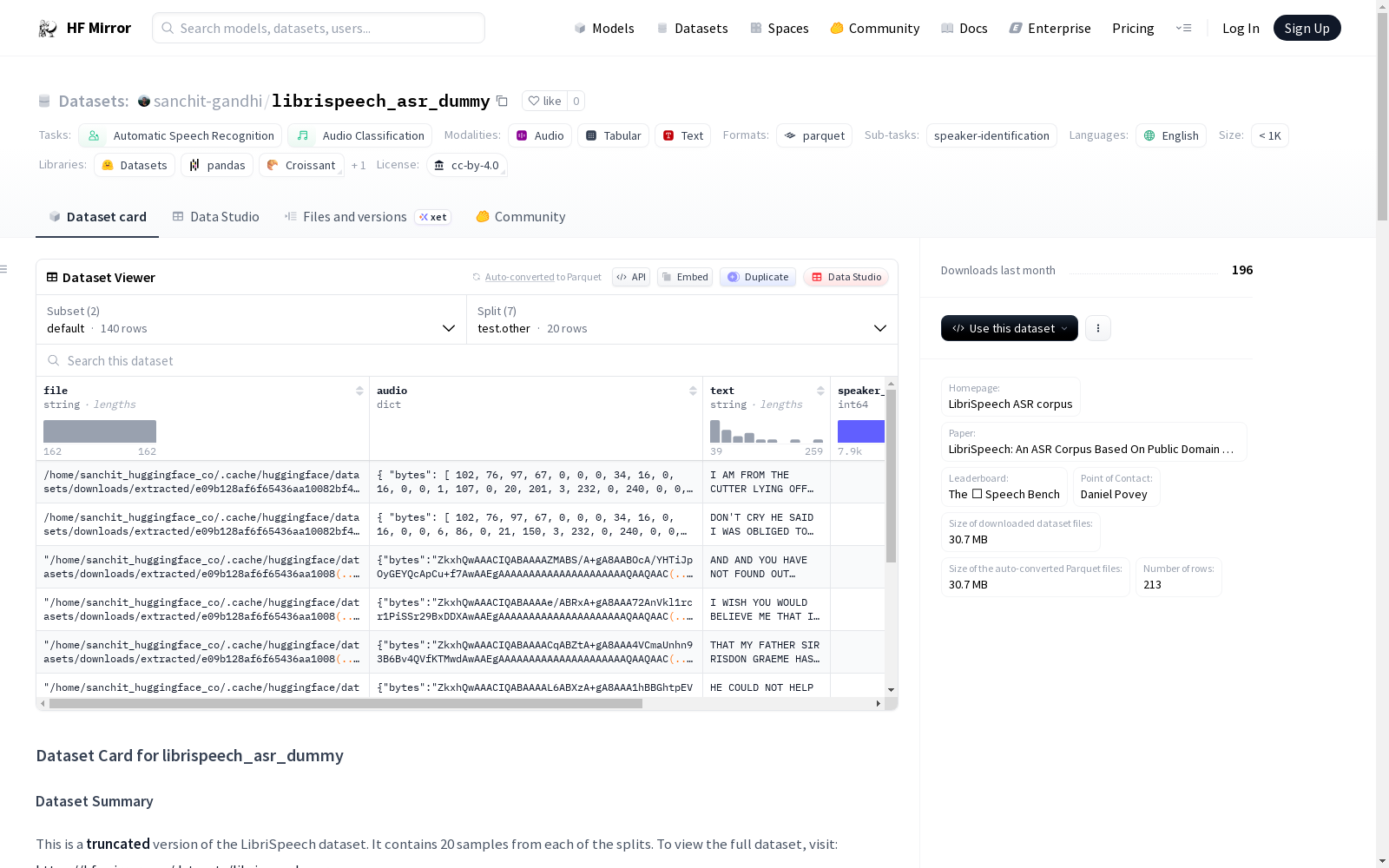The image size is (1389, 868).
Task: Select the Text modality tag
Action: click(683, 135)
